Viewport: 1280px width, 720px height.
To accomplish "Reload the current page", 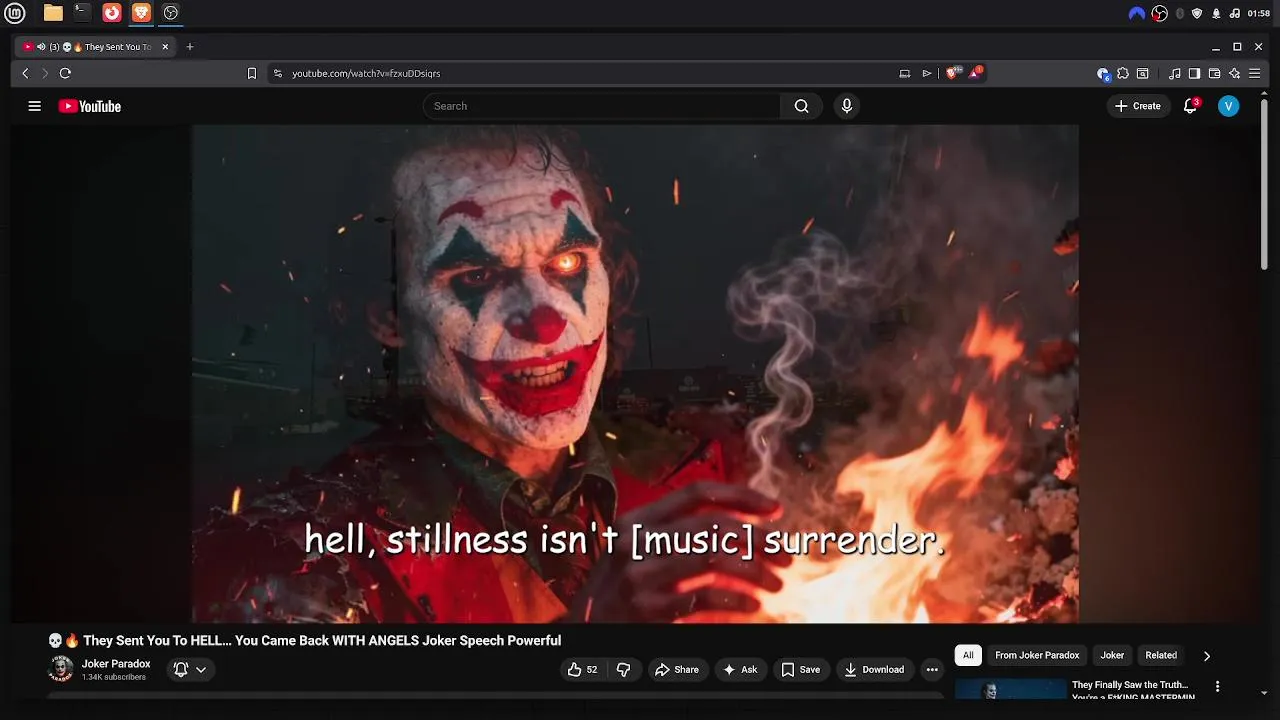I will 65,73.
